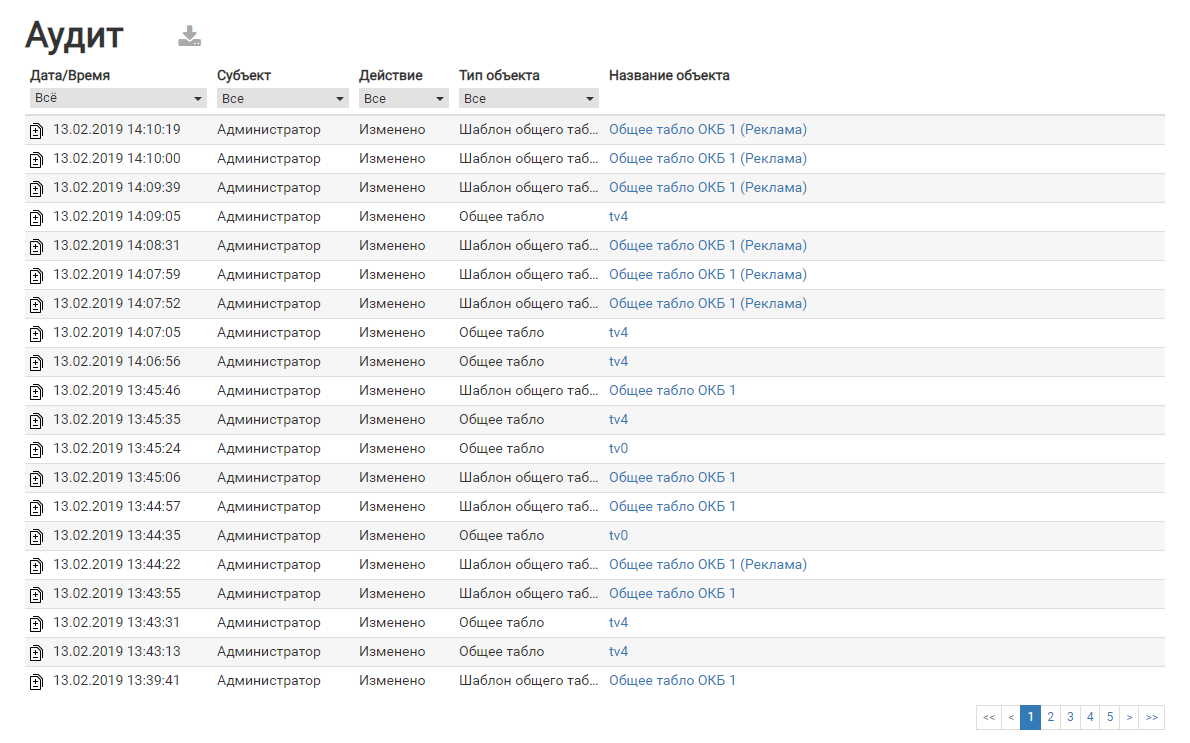Screen dimensions: 1190x743
Task: Go to page 2 of audit
Action: pos(1050,717)
